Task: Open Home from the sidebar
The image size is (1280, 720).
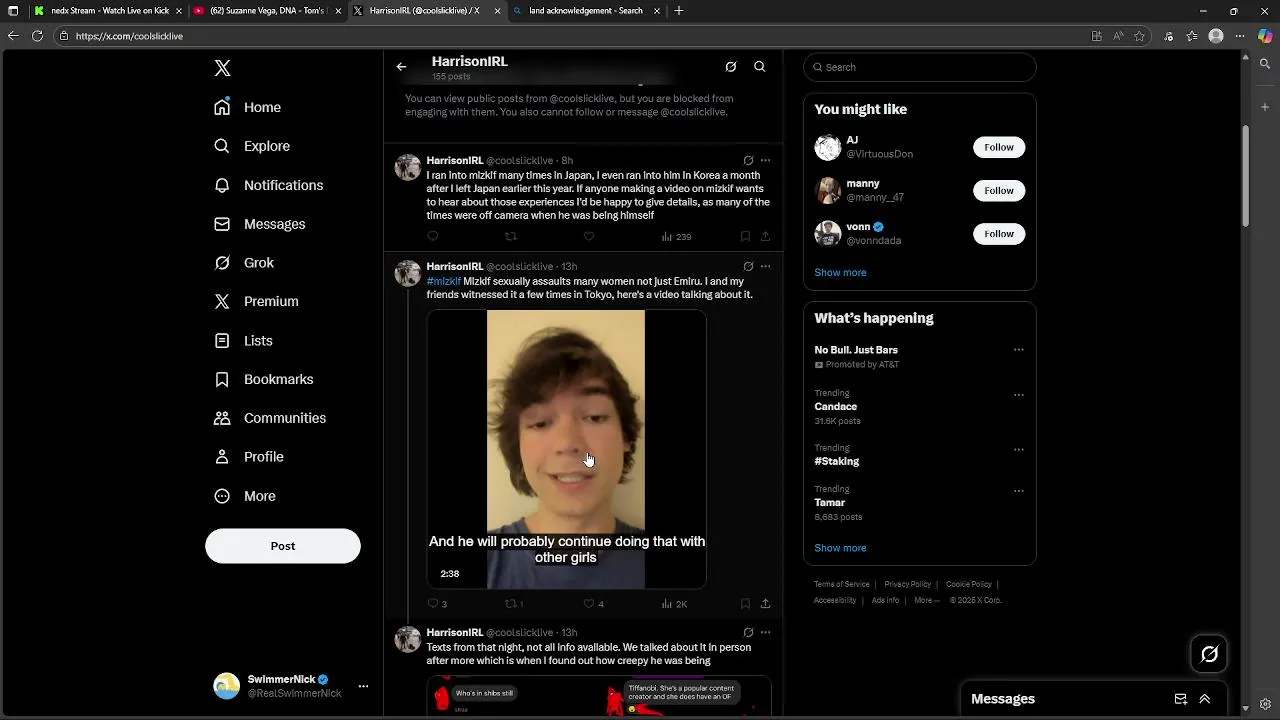Action: coord(248,107)
